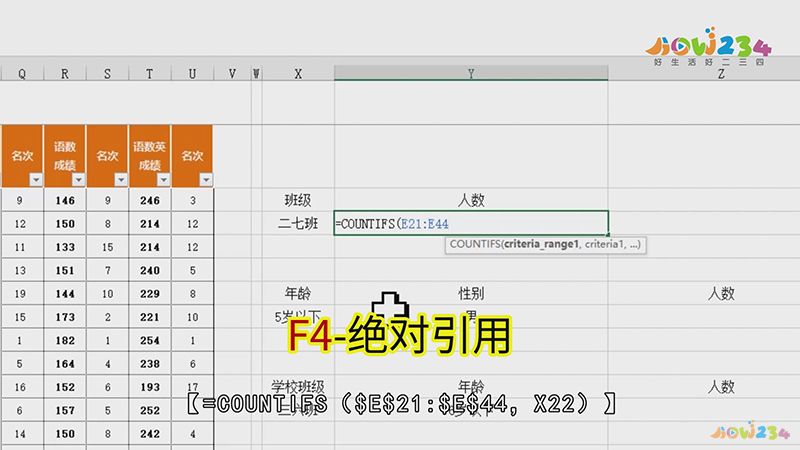Select cell with value 144
The width and height of the screenshot is (800, 450).
(65, 294)
